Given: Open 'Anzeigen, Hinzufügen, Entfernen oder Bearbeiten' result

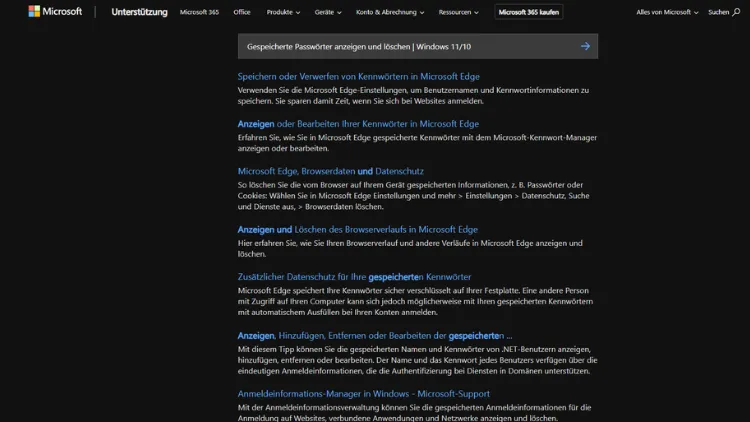Looking at the screenshot, I should click(375, 336).
